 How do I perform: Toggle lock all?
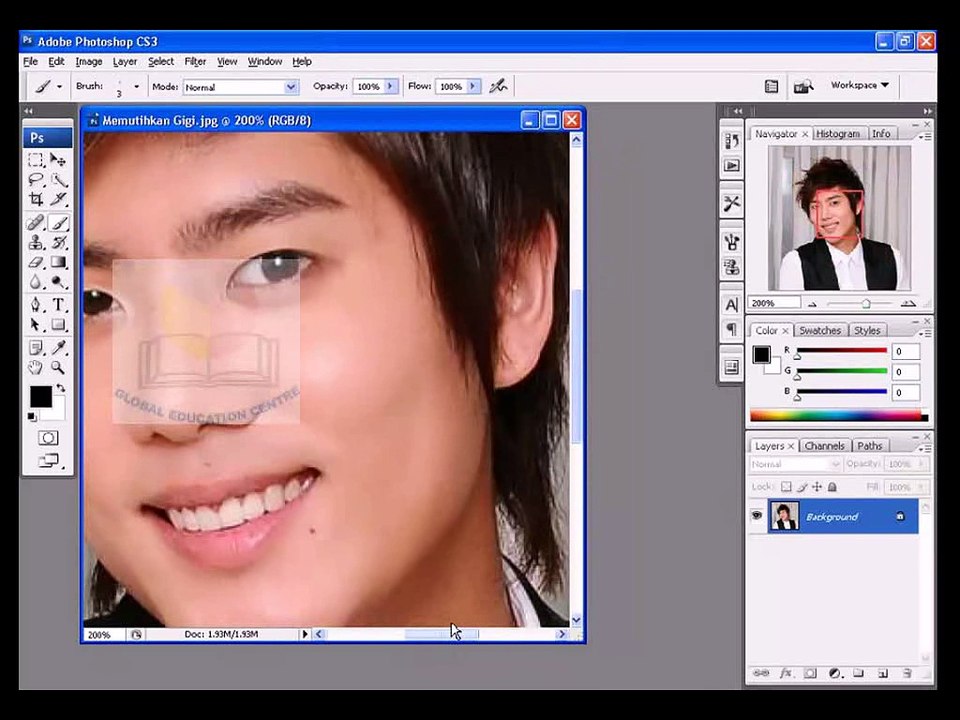[x=832, y=487]
